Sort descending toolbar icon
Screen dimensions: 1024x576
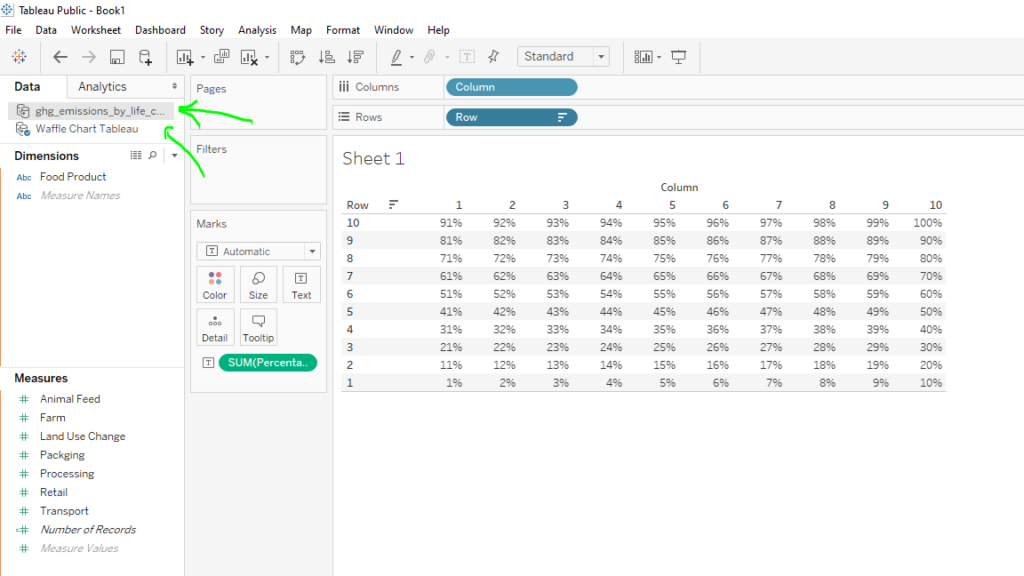355,57
